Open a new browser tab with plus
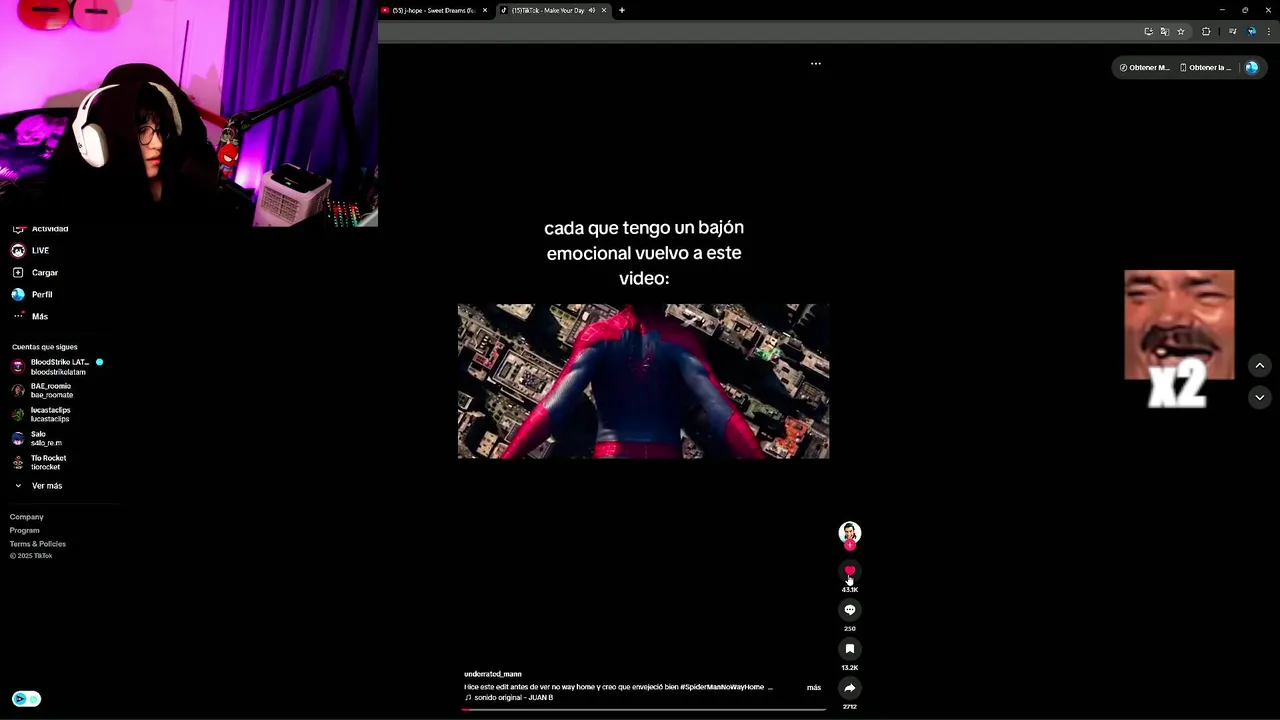Viewport: 1280px width, 720px height. click(621, 10)
